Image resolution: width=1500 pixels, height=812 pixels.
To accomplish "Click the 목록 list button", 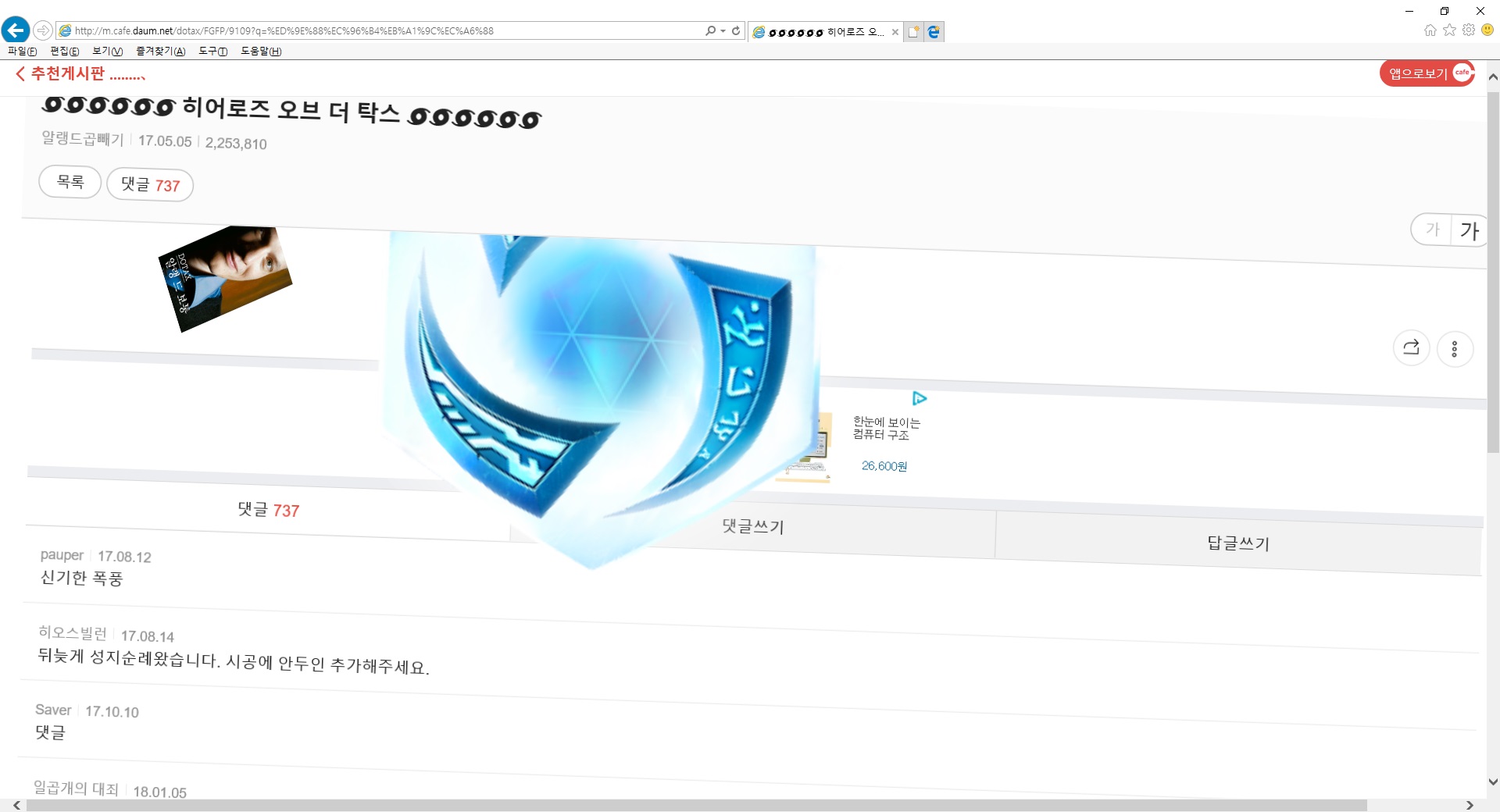I will point(70,182).
